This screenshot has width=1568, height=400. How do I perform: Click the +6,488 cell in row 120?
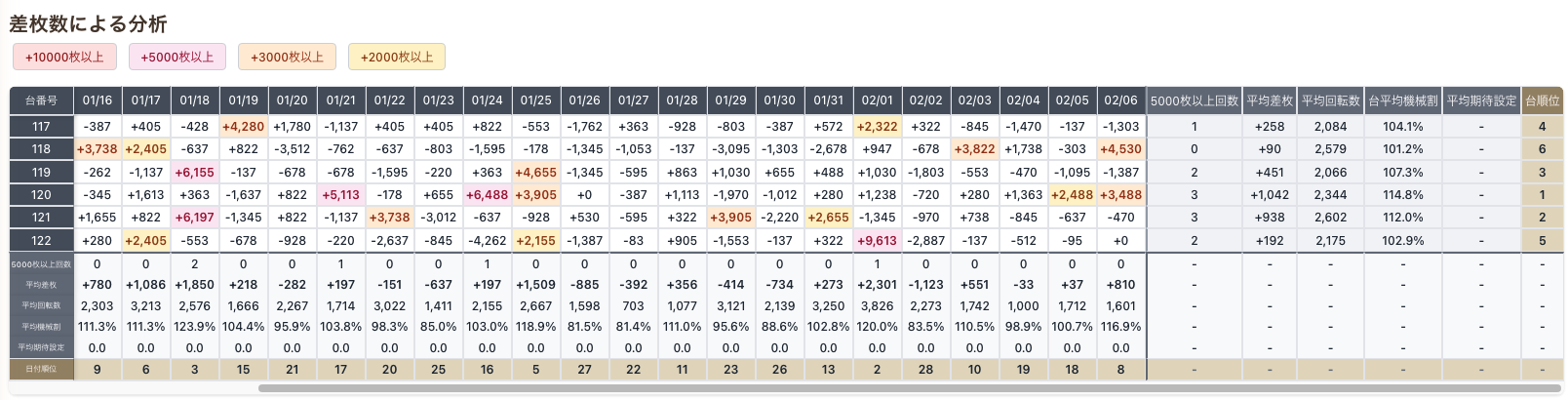coord(487,195)
